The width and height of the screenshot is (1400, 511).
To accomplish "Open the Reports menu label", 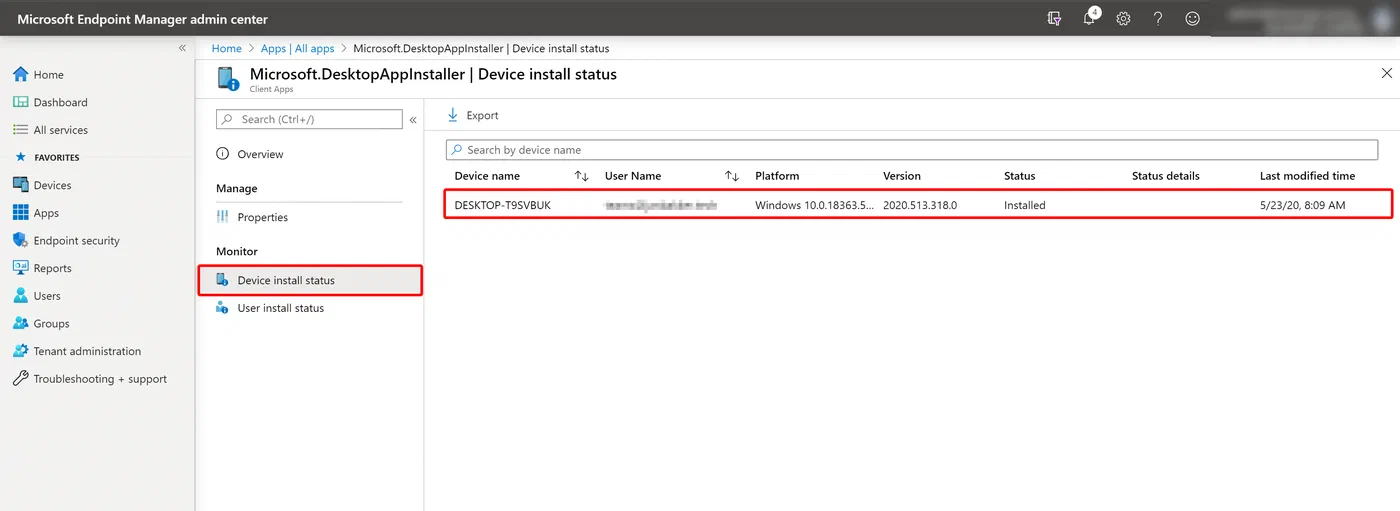I will (x=53, y=268).
